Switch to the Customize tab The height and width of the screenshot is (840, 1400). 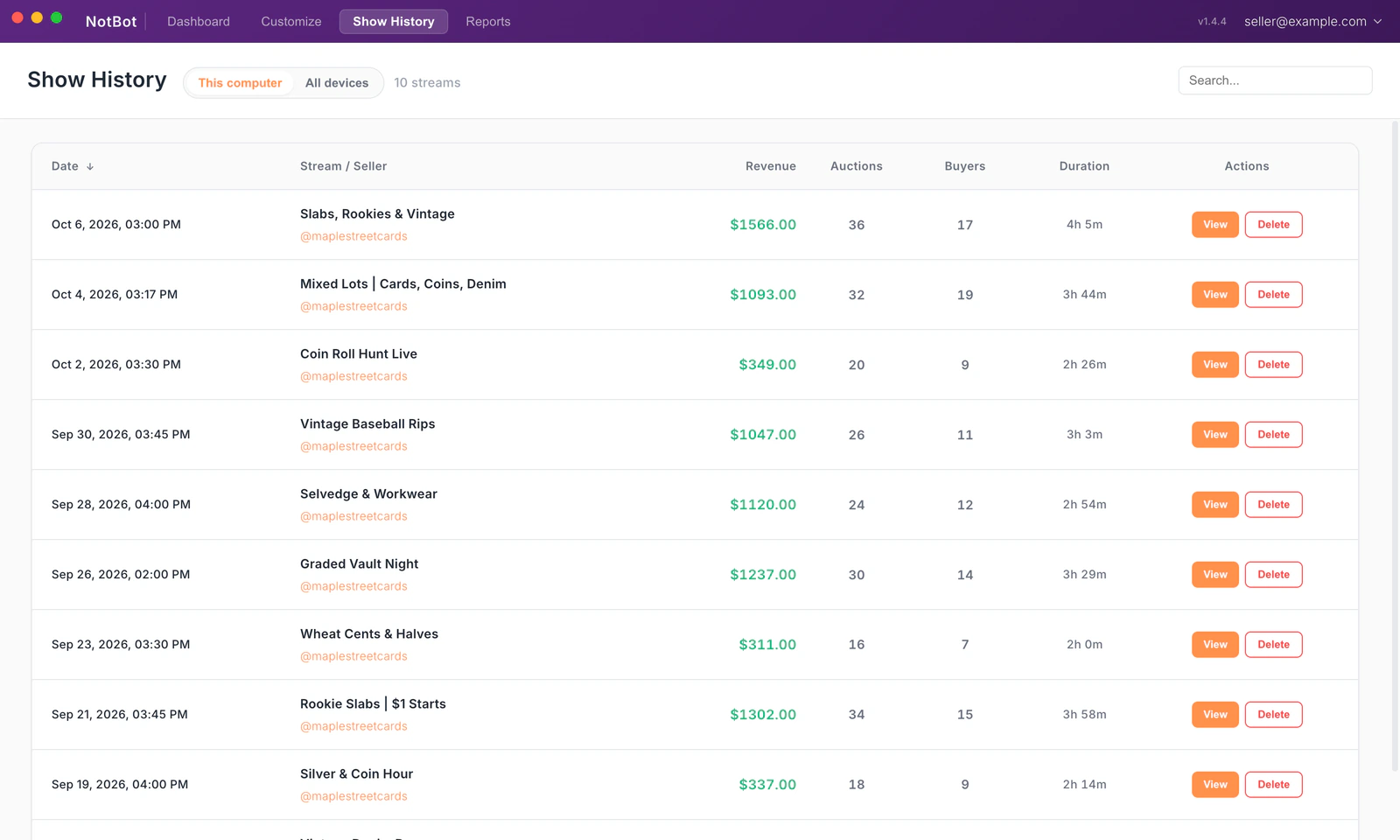pos(291,22)
